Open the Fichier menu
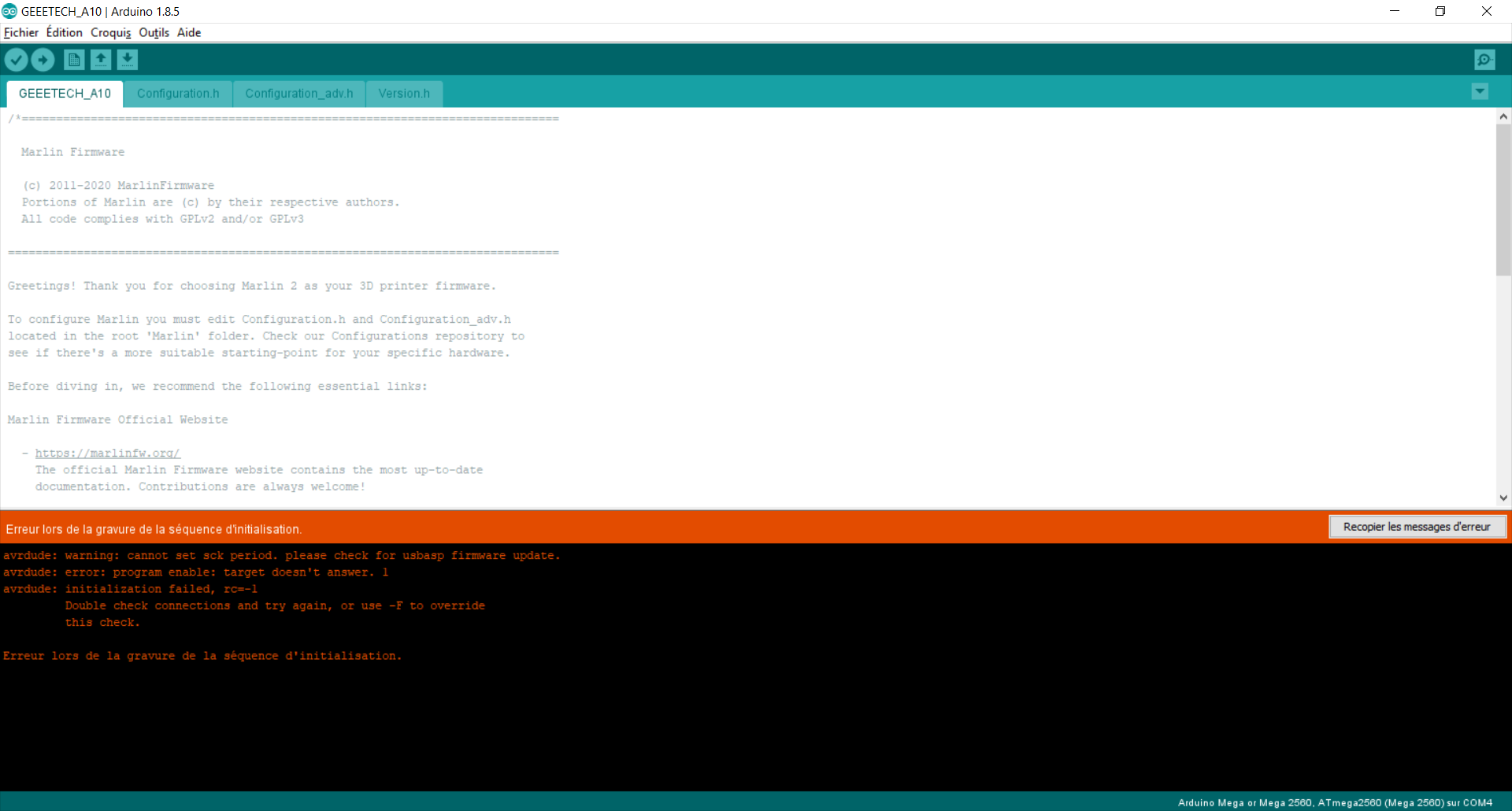Viewport: 1512px width, 811px height. (x=21, y=32)
